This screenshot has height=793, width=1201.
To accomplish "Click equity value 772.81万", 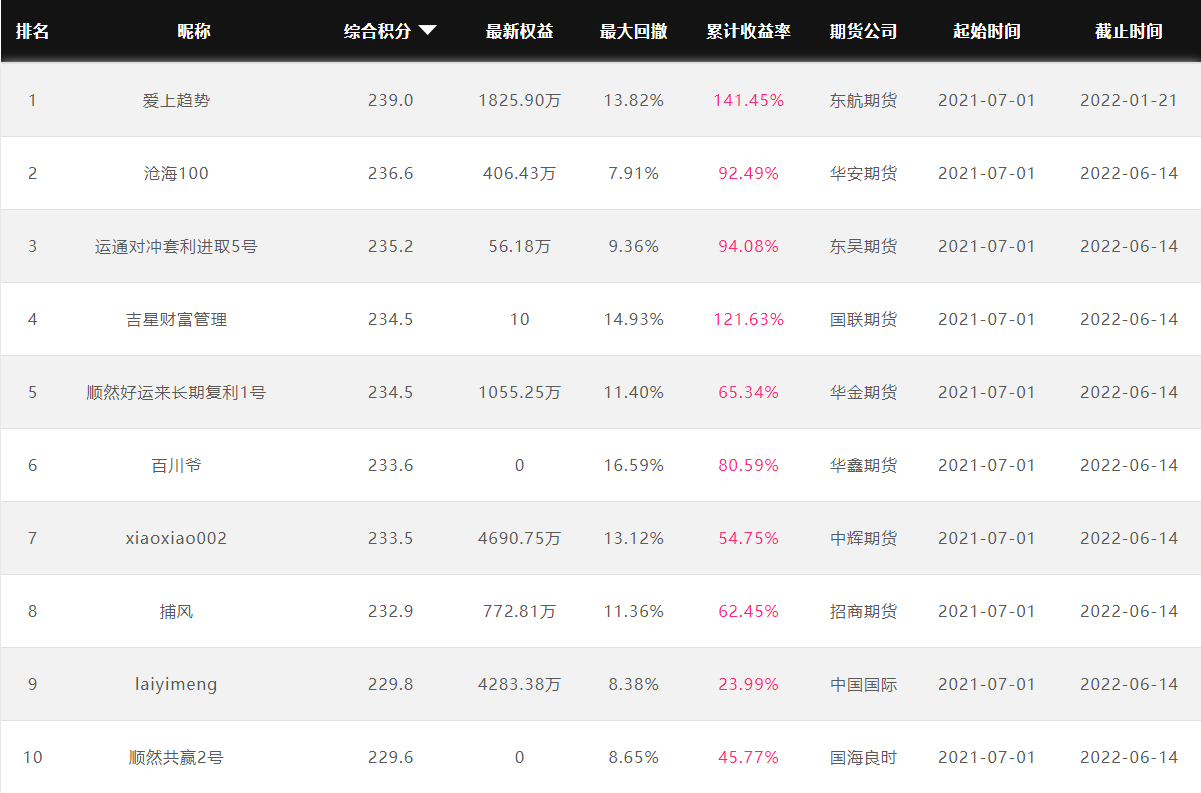I will coord(519,611).
